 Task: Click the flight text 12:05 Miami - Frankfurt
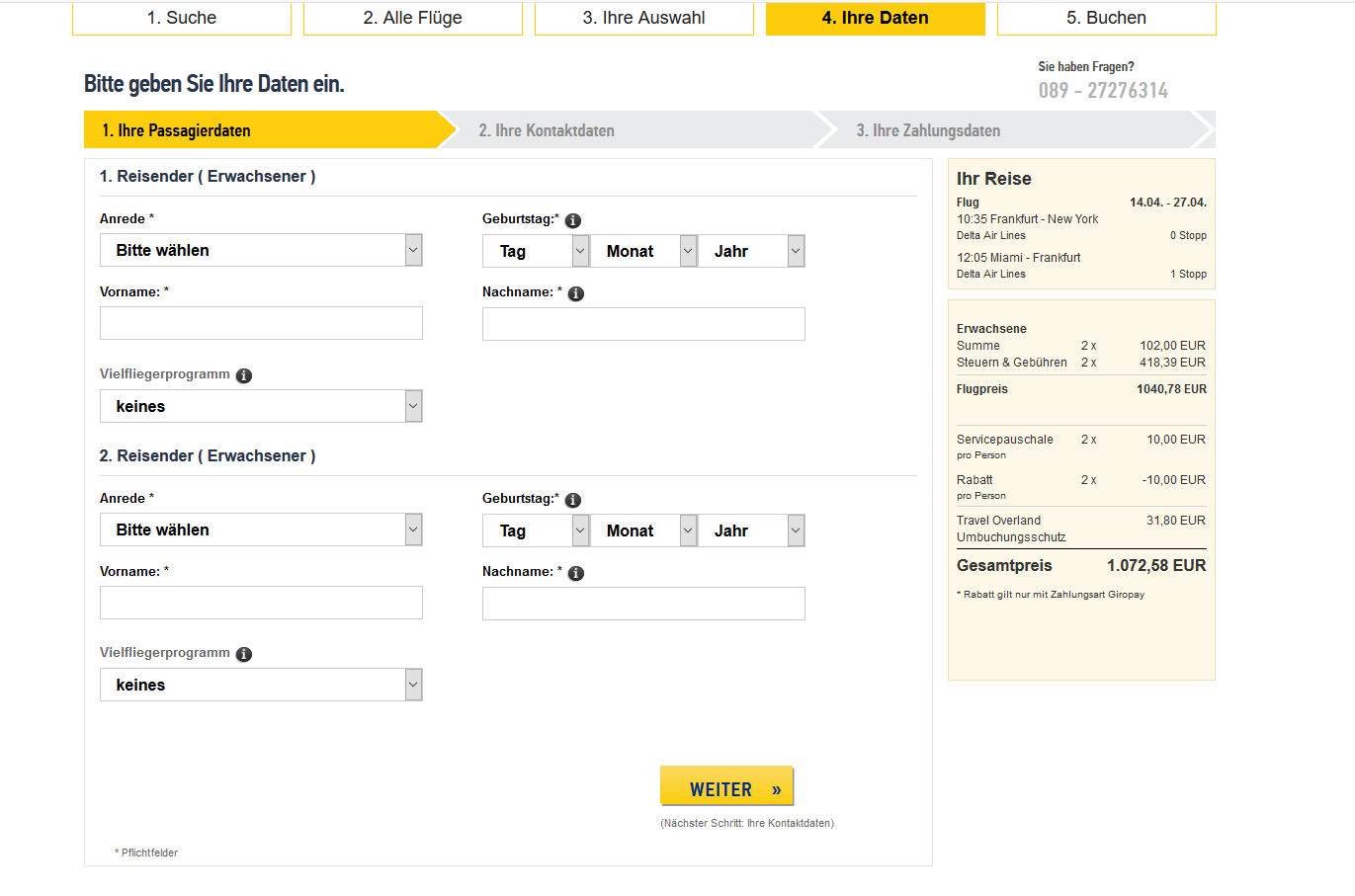coord(1018,258)
